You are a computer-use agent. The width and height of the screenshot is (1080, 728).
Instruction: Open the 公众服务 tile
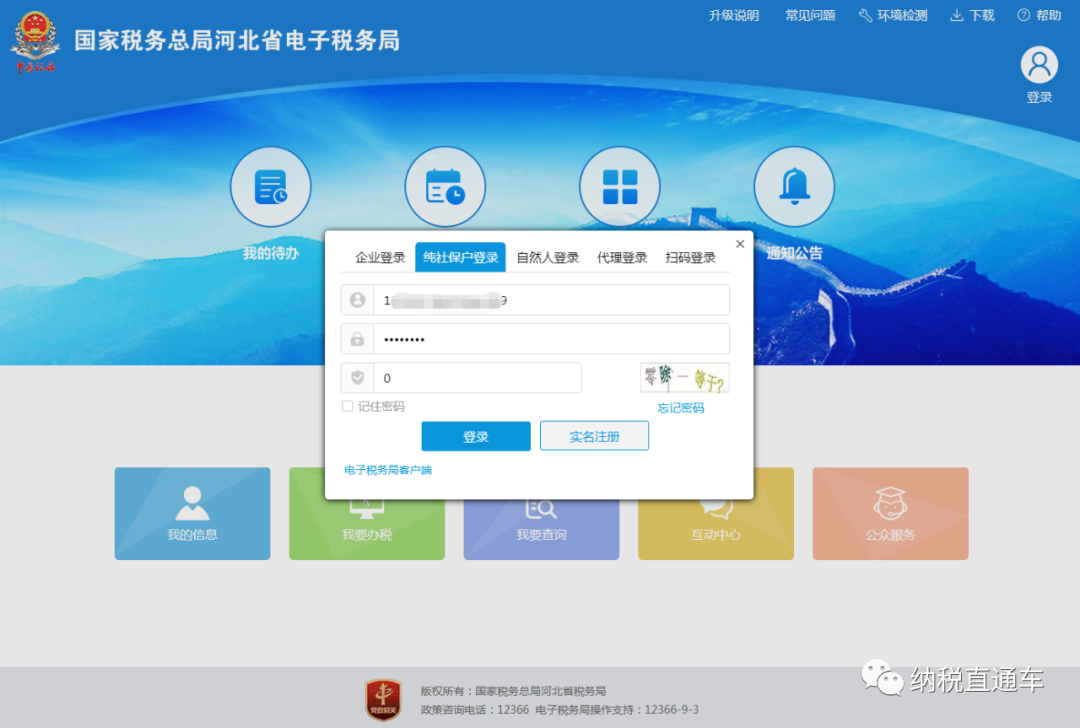click(x=891, y=514)
